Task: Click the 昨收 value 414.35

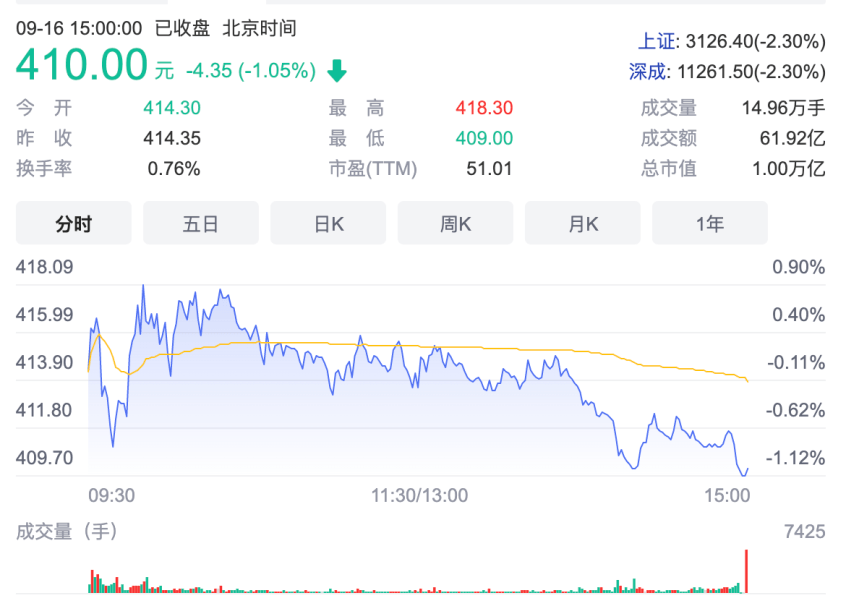Action: 172,139
